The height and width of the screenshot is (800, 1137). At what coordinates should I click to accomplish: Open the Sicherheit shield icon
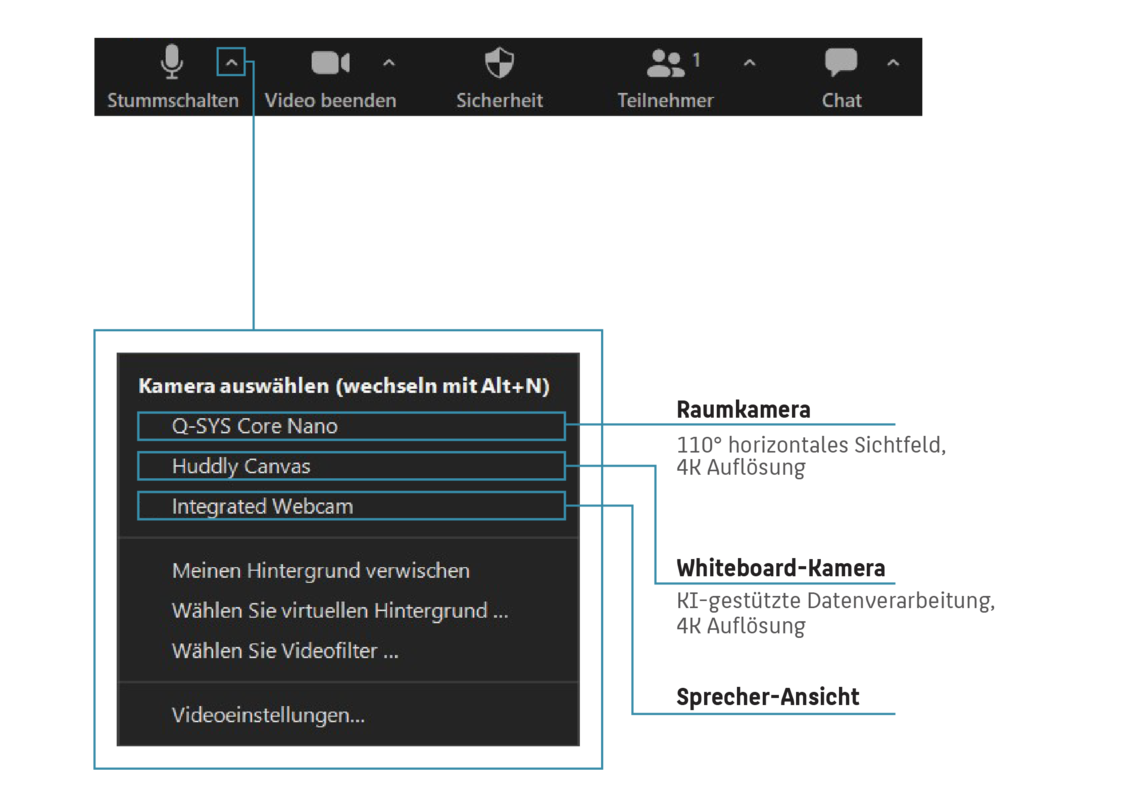pos(499,63)
